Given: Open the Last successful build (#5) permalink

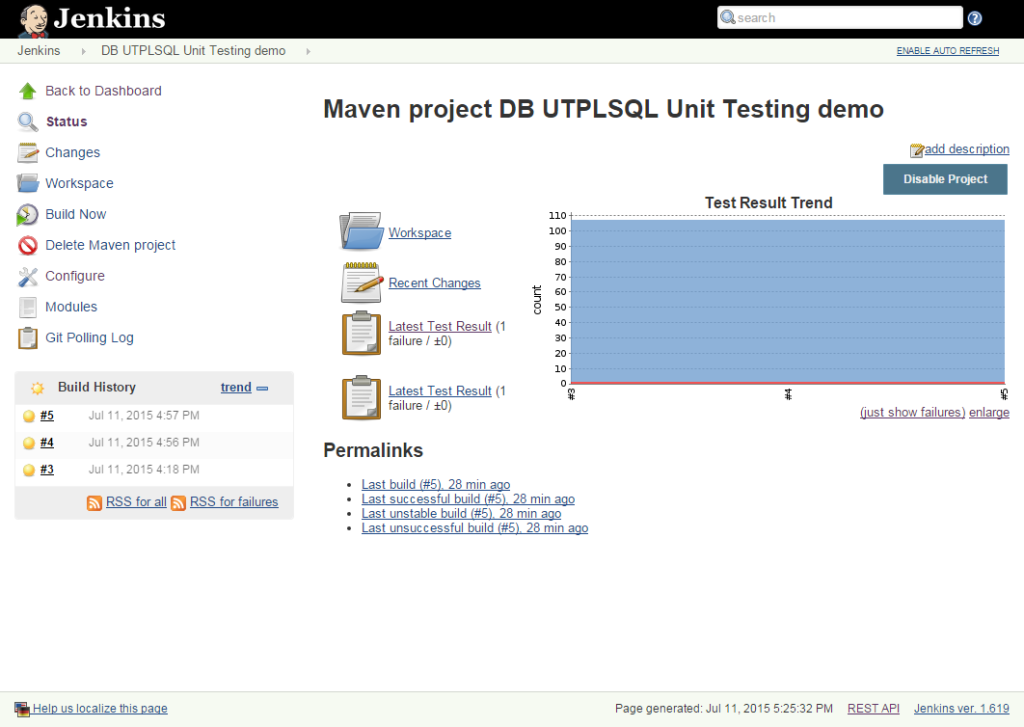Looking at the screenshot, I should (468, 499).
